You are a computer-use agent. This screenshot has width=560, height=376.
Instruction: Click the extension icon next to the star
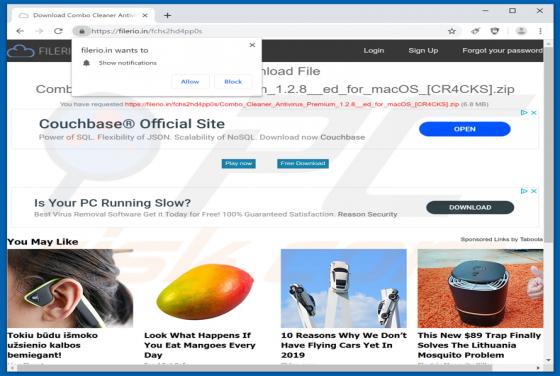click(x=475, y=31)
